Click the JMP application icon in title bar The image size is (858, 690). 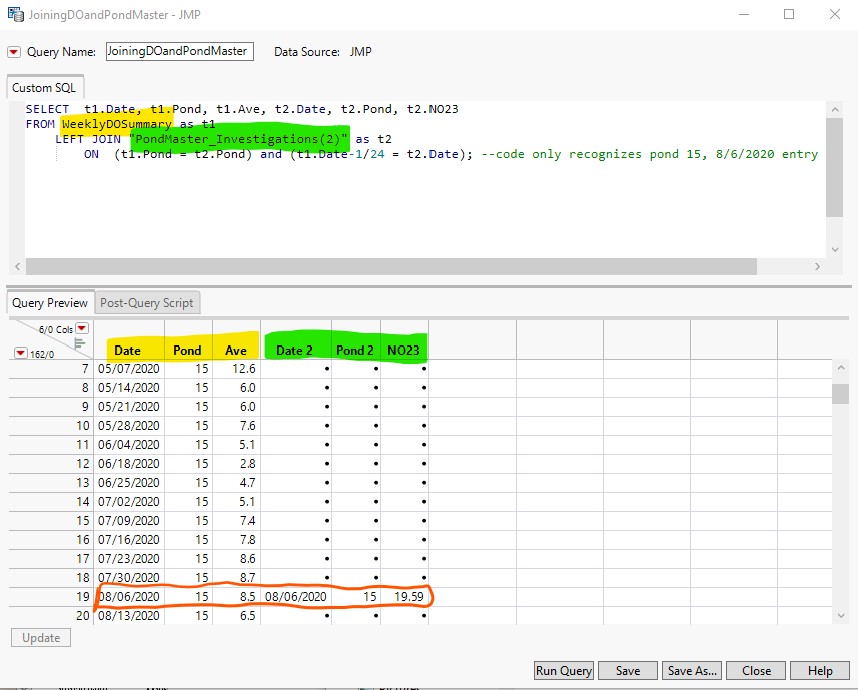point(14,15)
